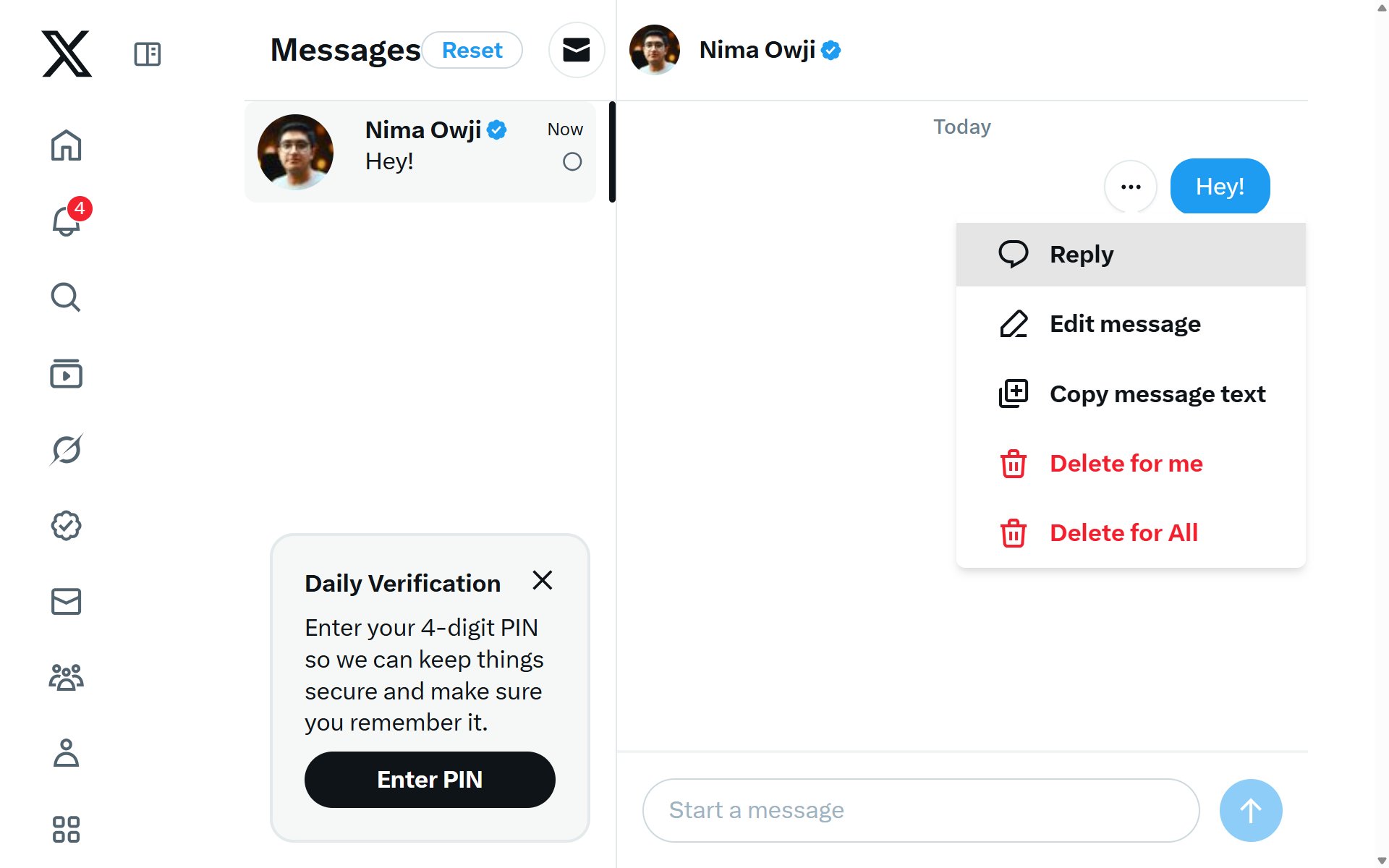1389x868 pixels.
Task: Open Verified badge icon in sidebar
Action: pos(66,526)
